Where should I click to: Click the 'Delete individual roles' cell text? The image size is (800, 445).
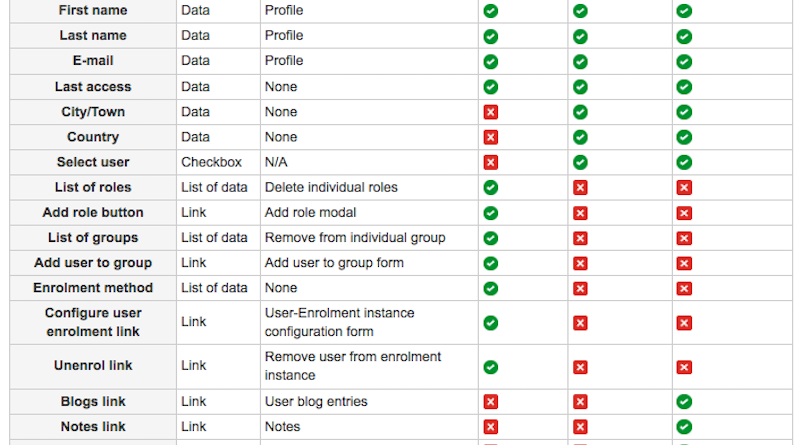point(331,187)
